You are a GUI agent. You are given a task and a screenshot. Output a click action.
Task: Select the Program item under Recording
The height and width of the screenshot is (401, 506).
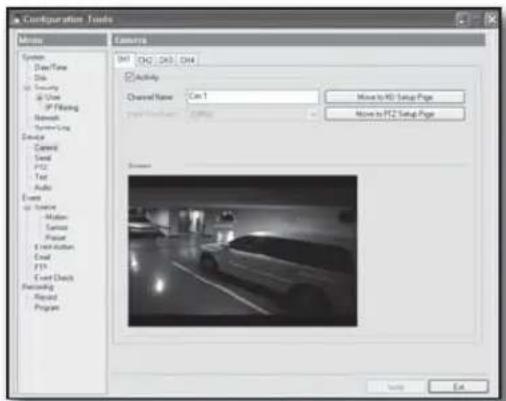coord(47,307)
